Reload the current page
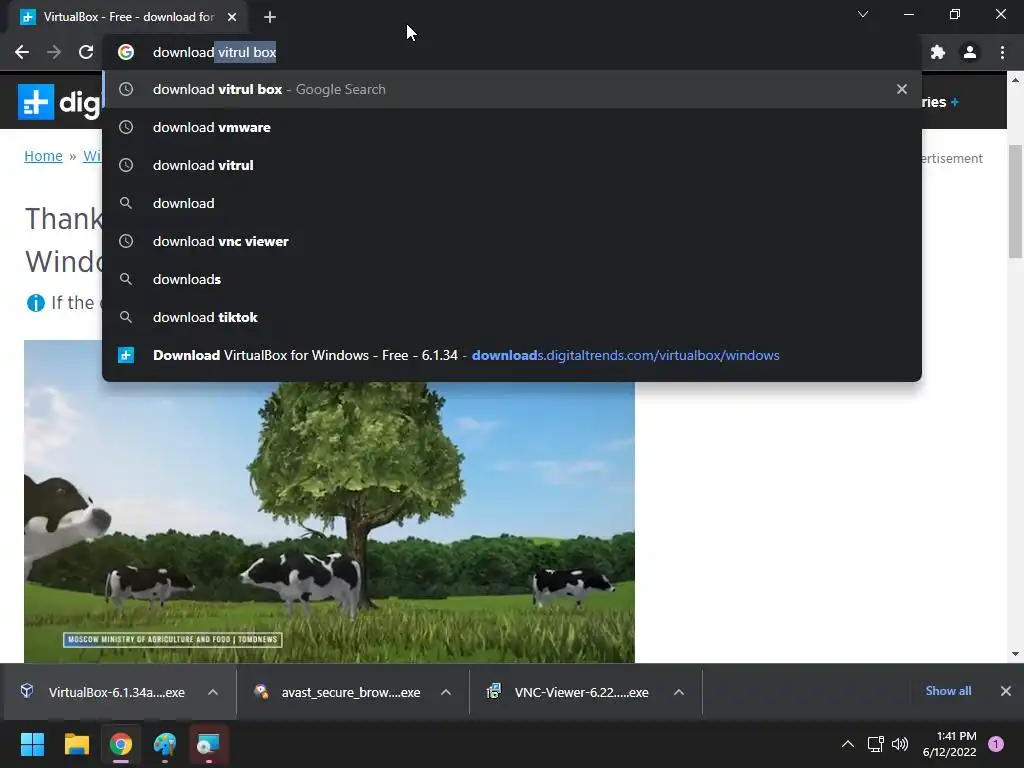Image resolution: width=1024 pixels, height=768 pixels. (86, 52)
